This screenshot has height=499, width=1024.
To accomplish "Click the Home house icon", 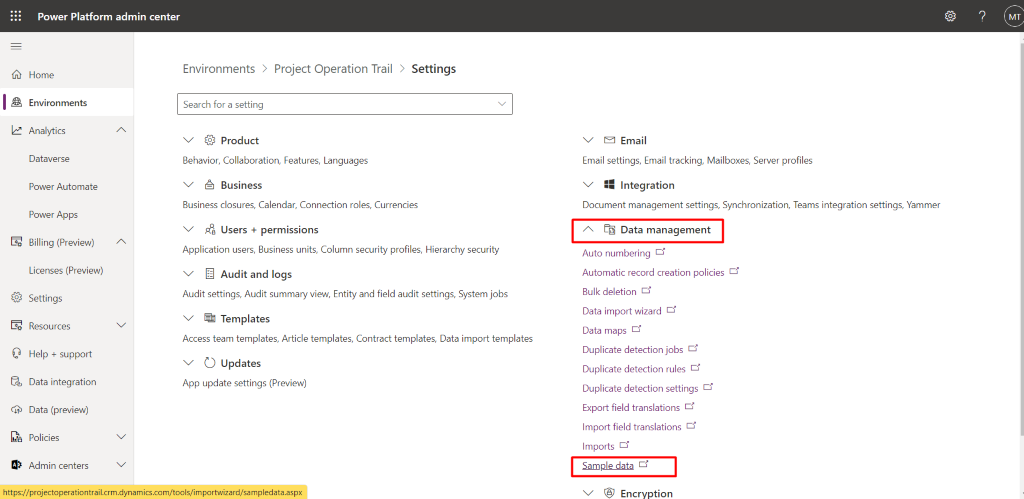I will [17, 74].
